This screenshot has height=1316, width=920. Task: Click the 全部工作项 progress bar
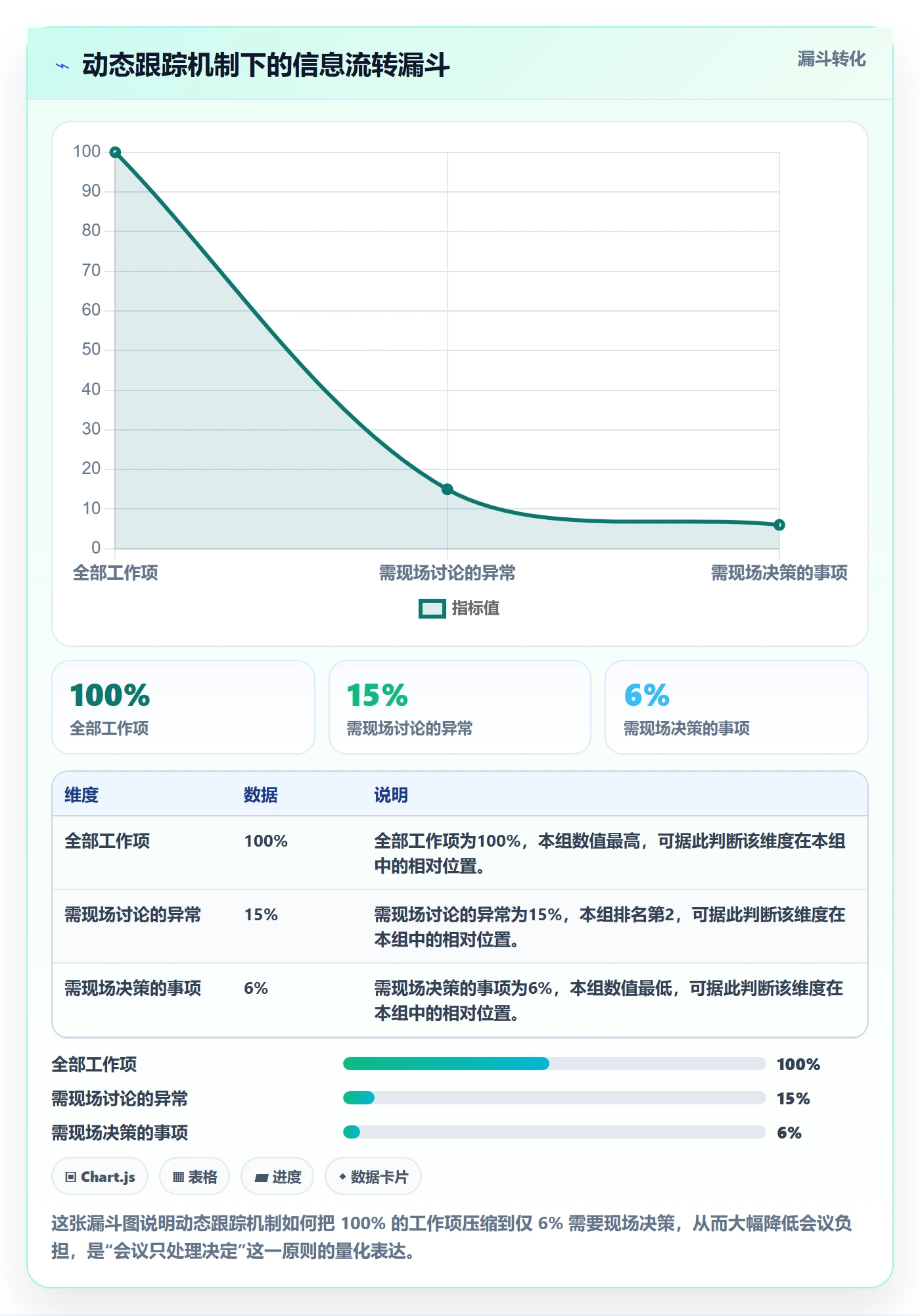pos(554,1064)
